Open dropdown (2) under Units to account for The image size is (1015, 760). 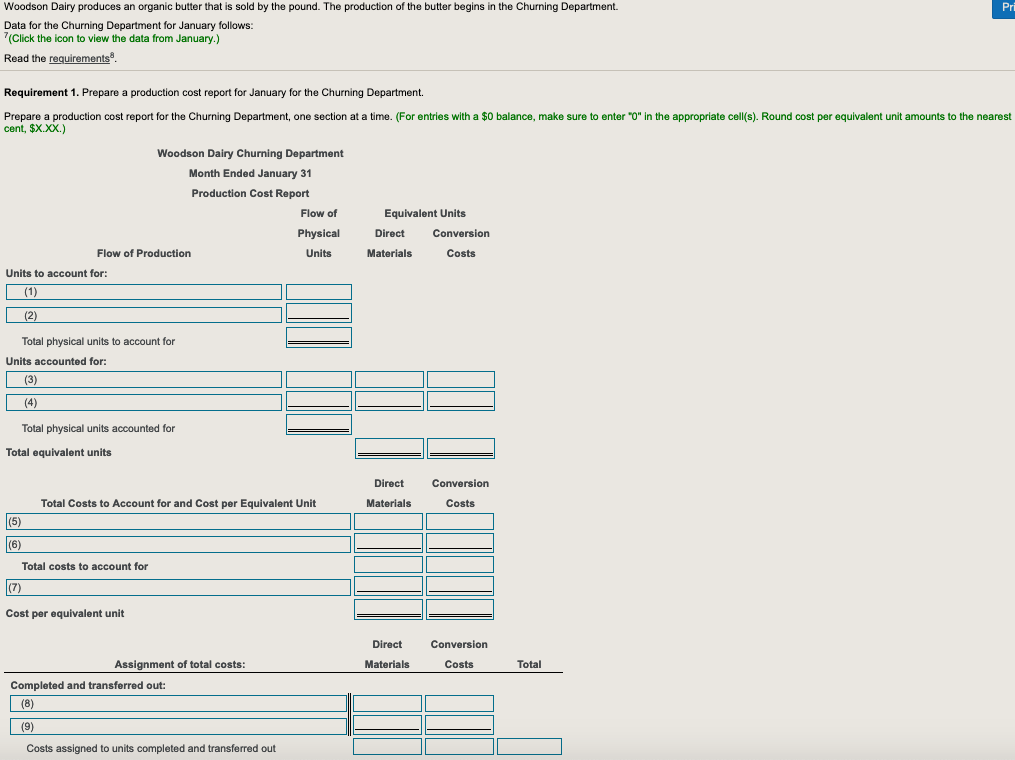click(x=143, y=314)
